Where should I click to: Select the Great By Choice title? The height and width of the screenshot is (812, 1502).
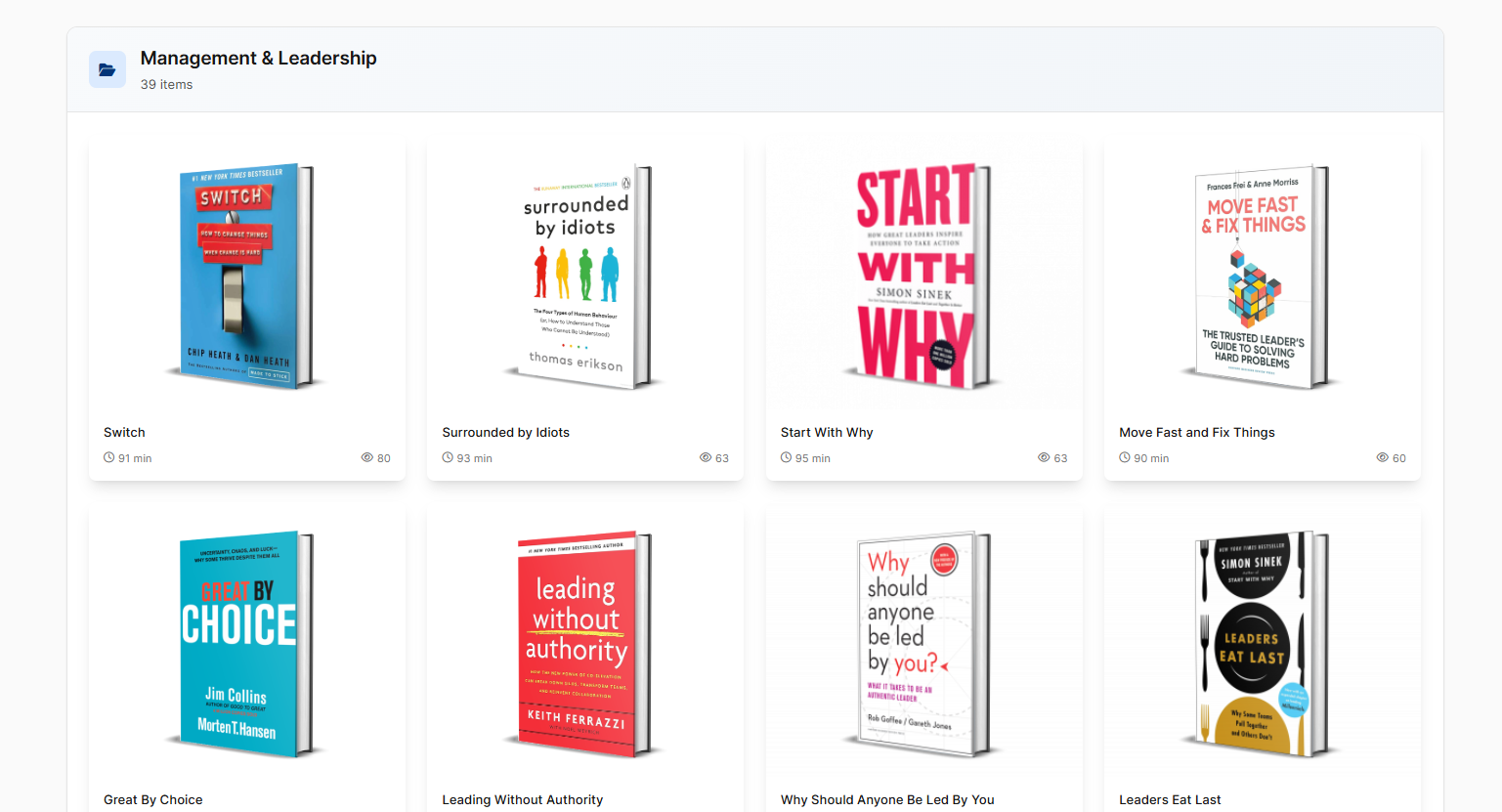[153, 799]
